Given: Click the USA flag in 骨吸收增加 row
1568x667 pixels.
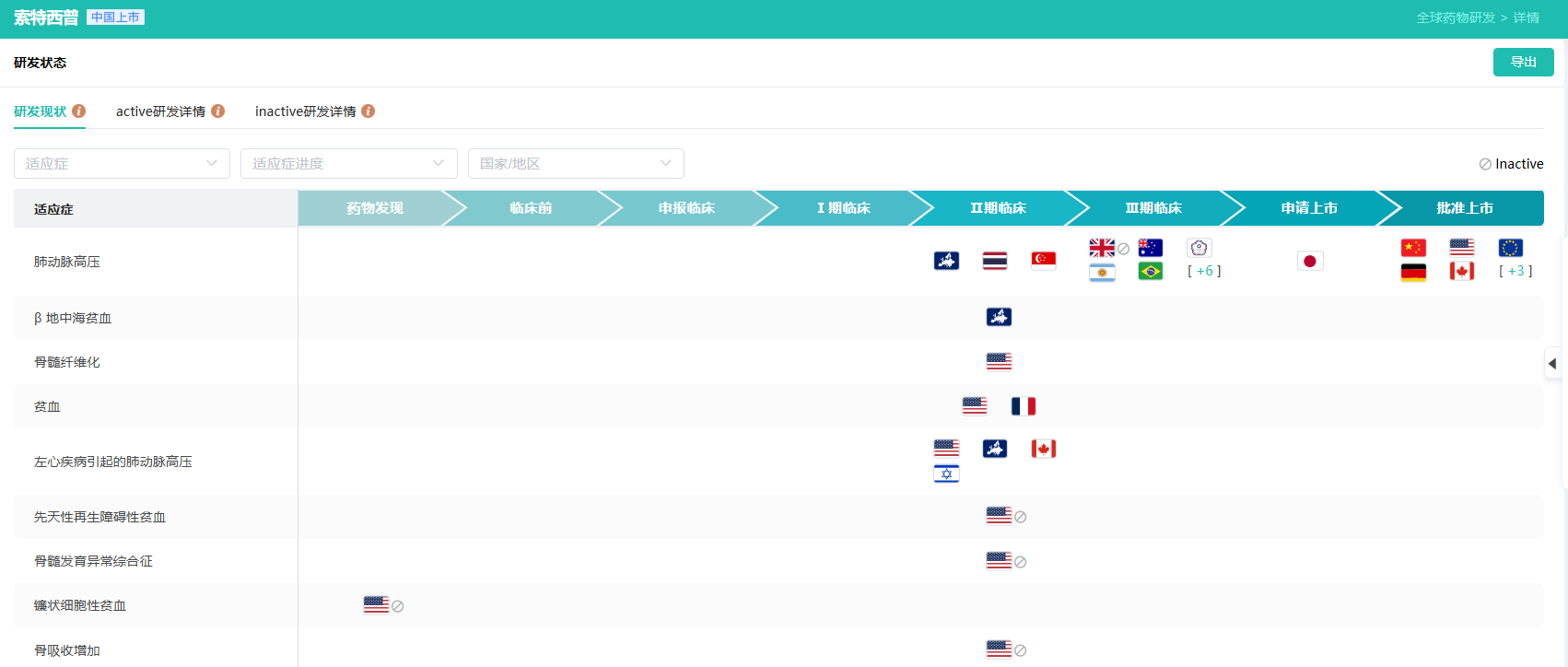Looking at the screenshot, I should (x=999, y=649).
